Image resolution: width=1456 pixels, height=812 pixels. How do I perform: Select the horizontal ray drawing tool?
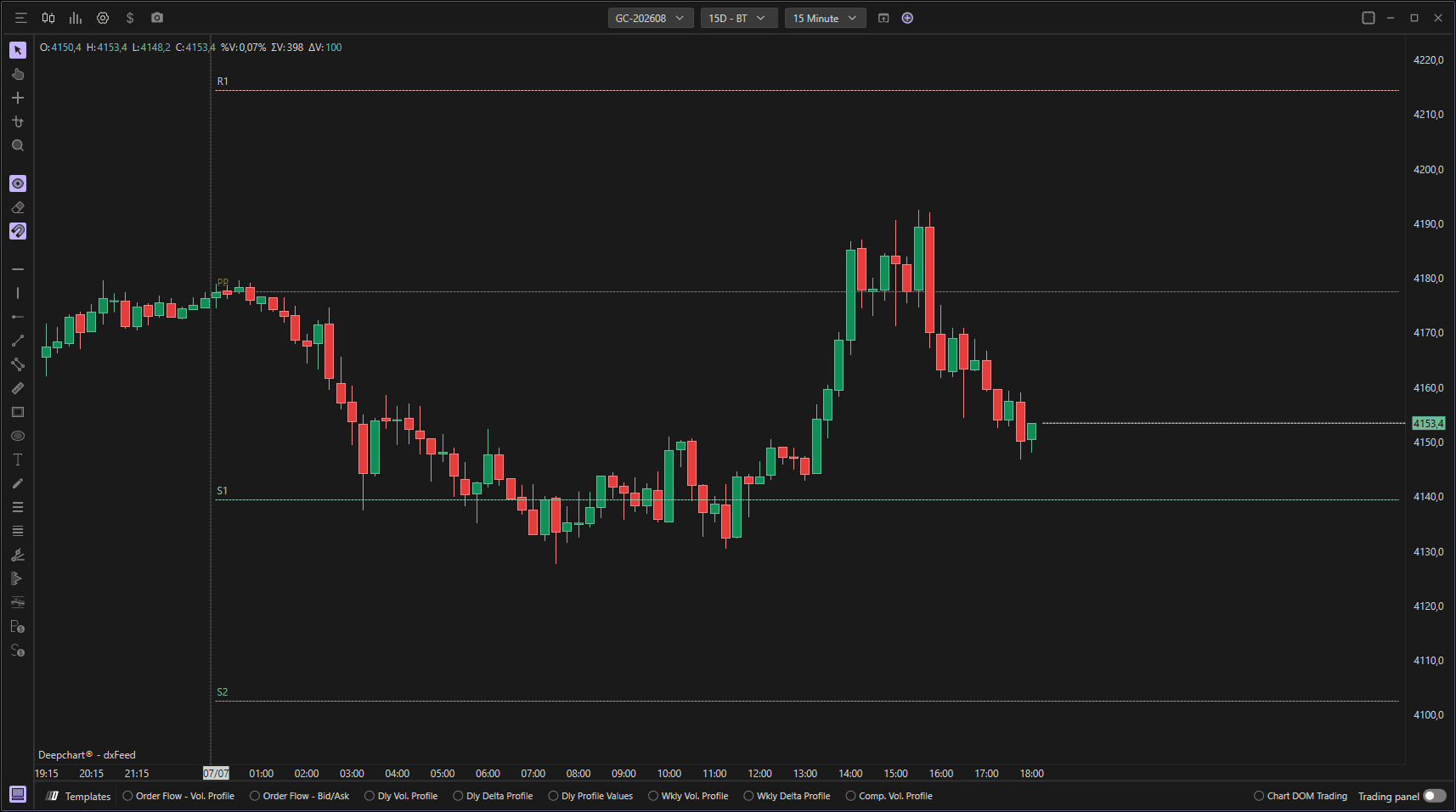18,317
